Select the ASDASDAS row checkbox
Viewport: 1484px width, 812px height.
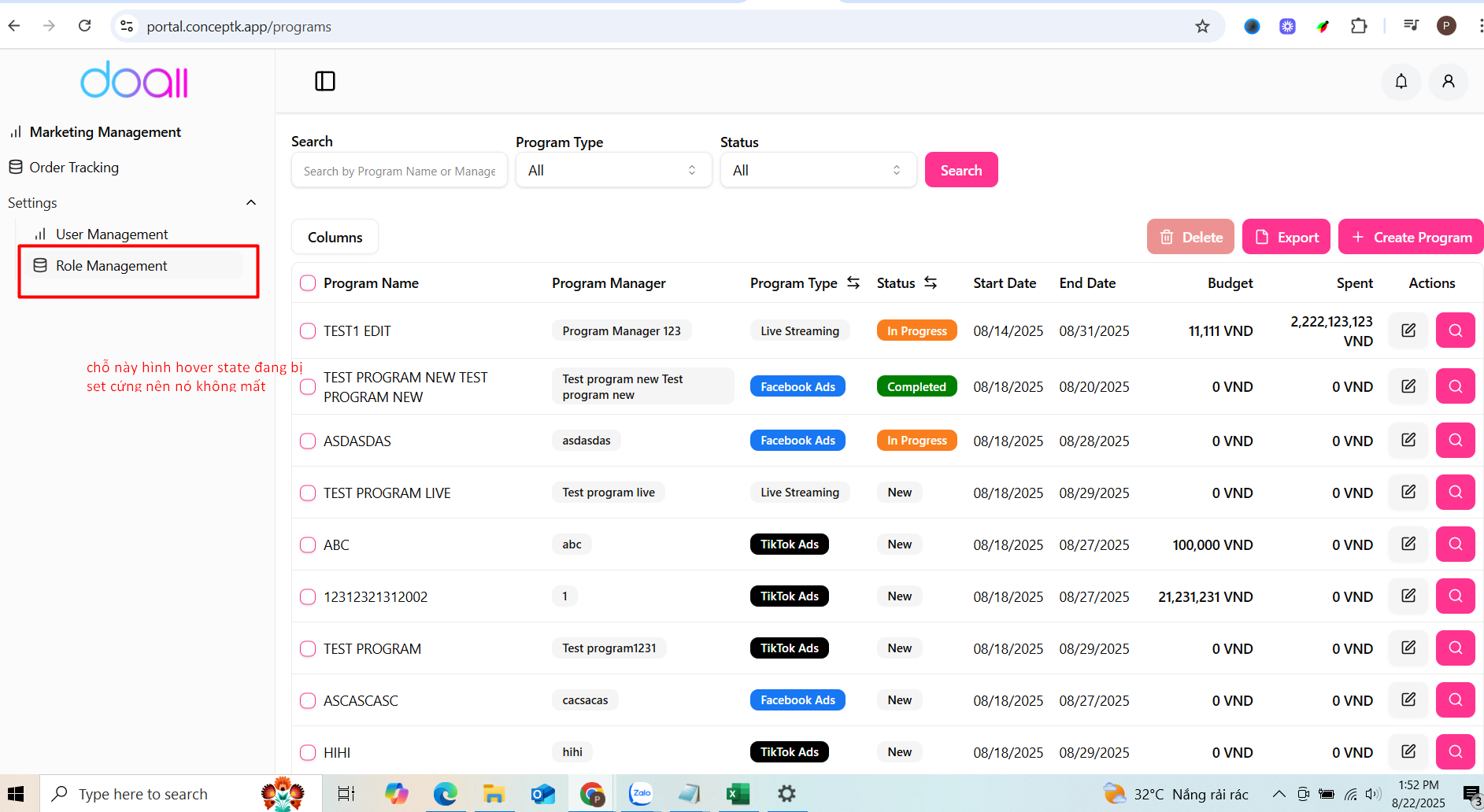(308, 441)
